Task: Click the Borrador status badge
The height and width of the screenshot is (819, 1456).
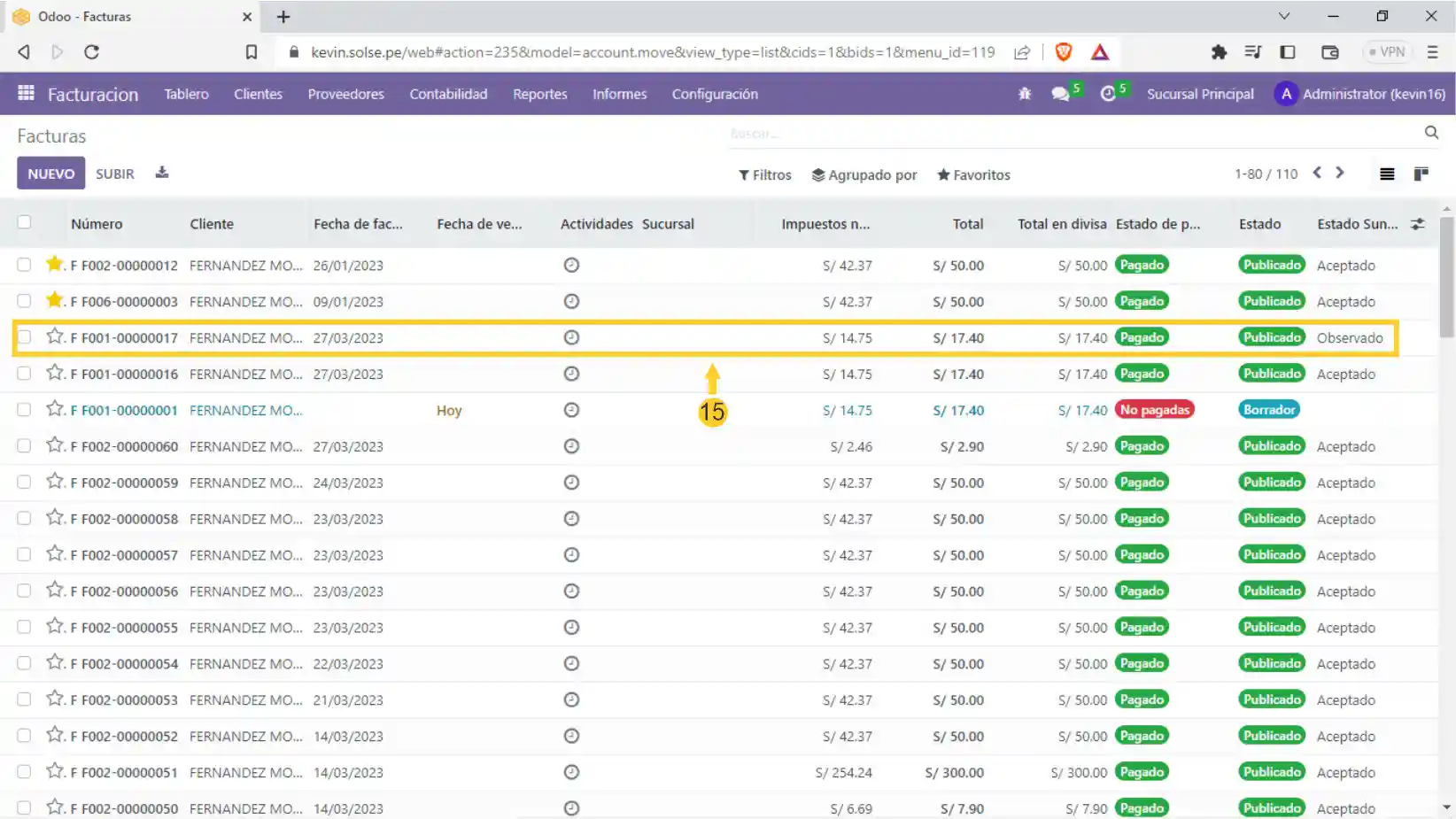Action: pos(1269,409)
